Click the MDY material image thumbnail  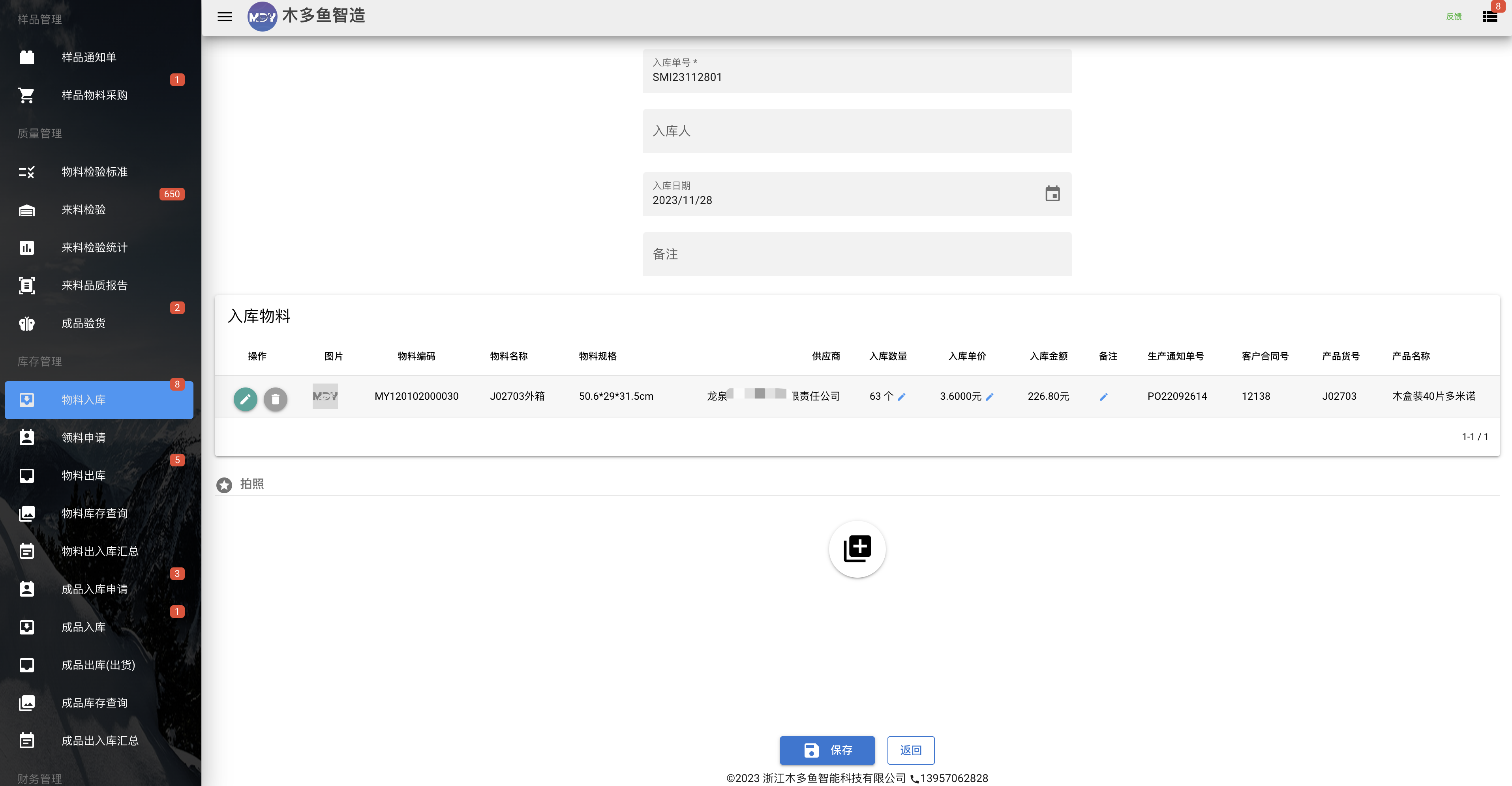point(325,396)
